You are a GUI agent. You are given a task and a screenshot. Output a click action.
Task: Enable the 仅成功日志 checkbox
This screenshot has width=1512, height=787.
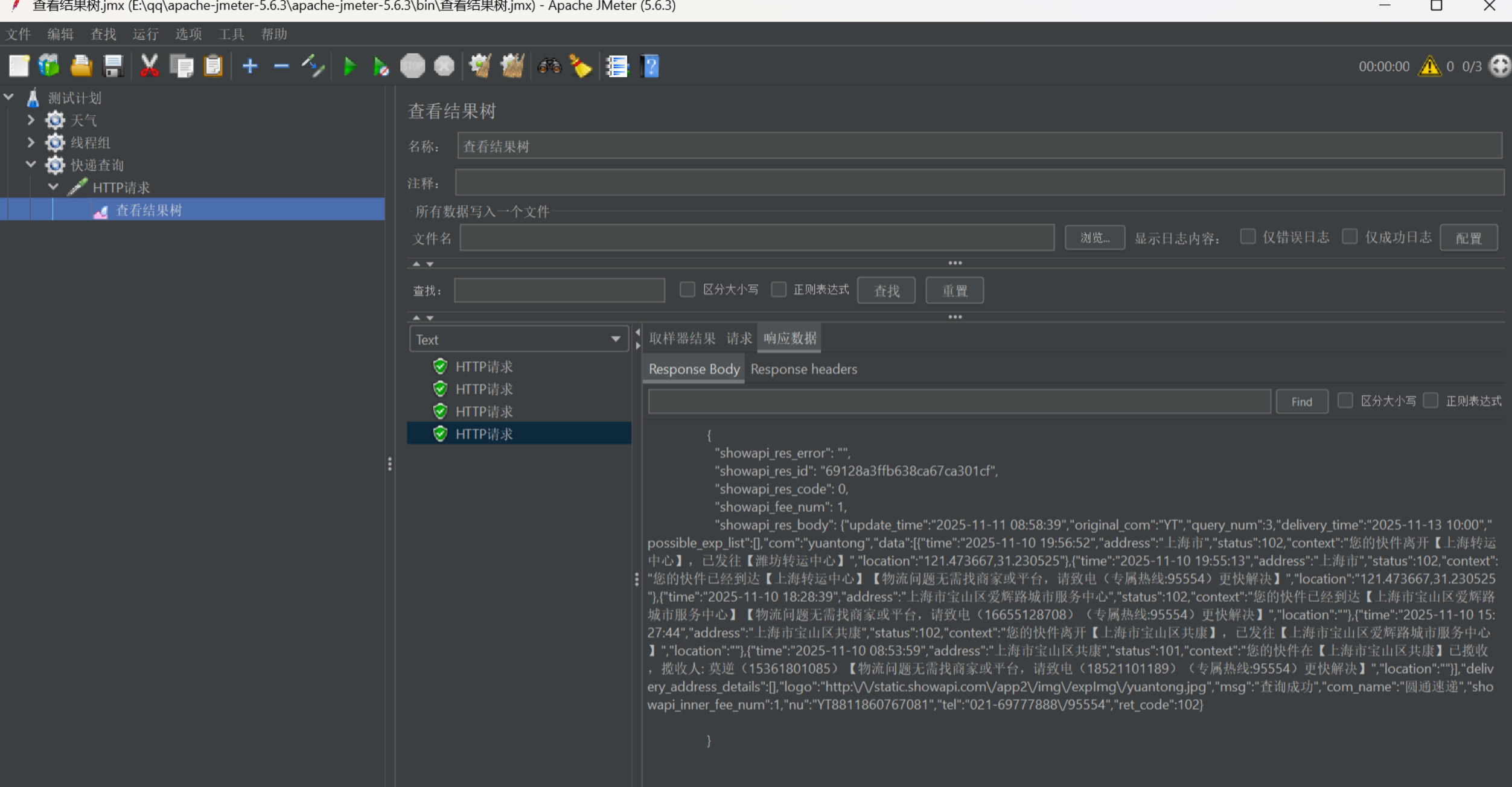tap(1350, 237)
